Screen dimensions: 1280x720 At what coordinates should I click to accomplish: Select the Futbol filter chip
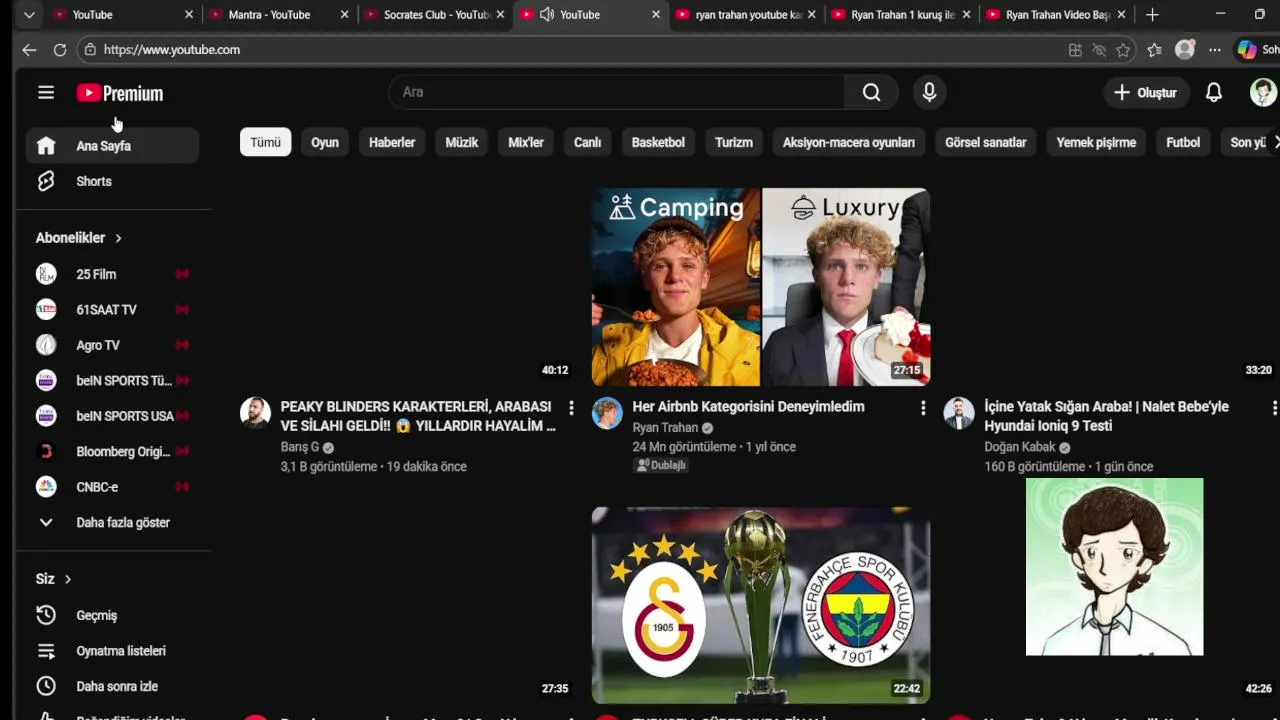(1183, 142)
